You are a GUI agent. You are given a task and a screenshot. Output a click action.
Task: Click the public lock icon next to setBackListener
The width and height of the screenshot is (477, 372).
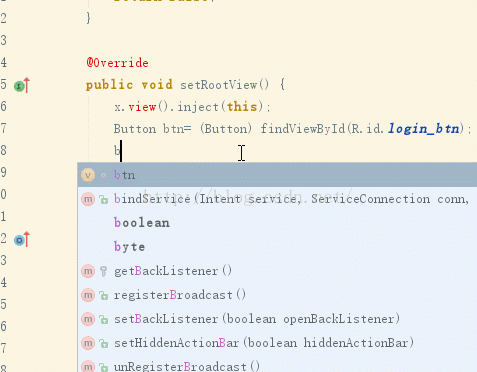point(104,319)
